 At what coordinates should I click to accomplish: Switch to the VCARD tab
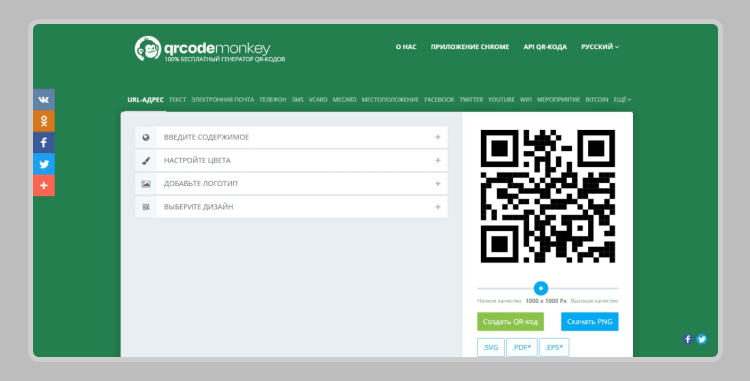click(x=318, y=99)
